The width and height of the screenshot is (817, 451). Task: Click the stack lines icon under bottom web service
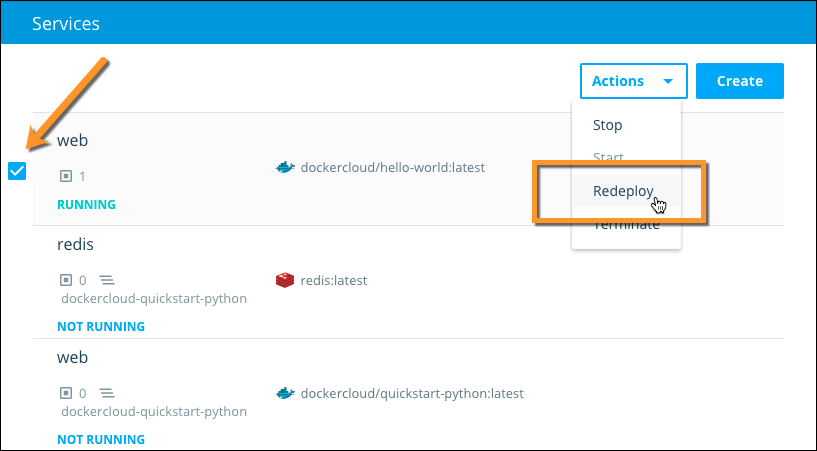pyautogui.click(x=107, y=394)
